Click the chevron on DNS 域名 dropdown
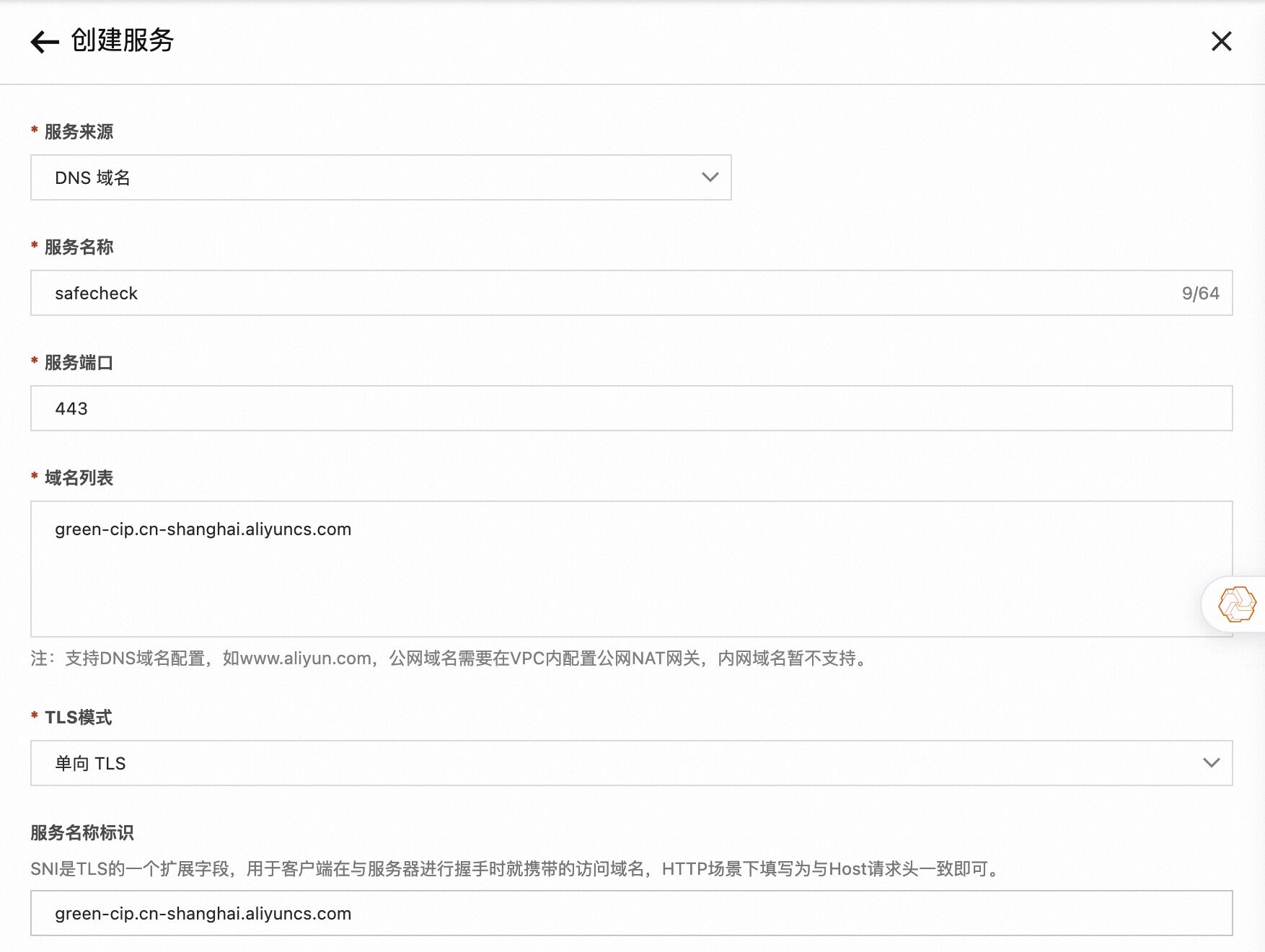Image resolution: width=1265 pixels, height=952 pixels. coord(710,177)
